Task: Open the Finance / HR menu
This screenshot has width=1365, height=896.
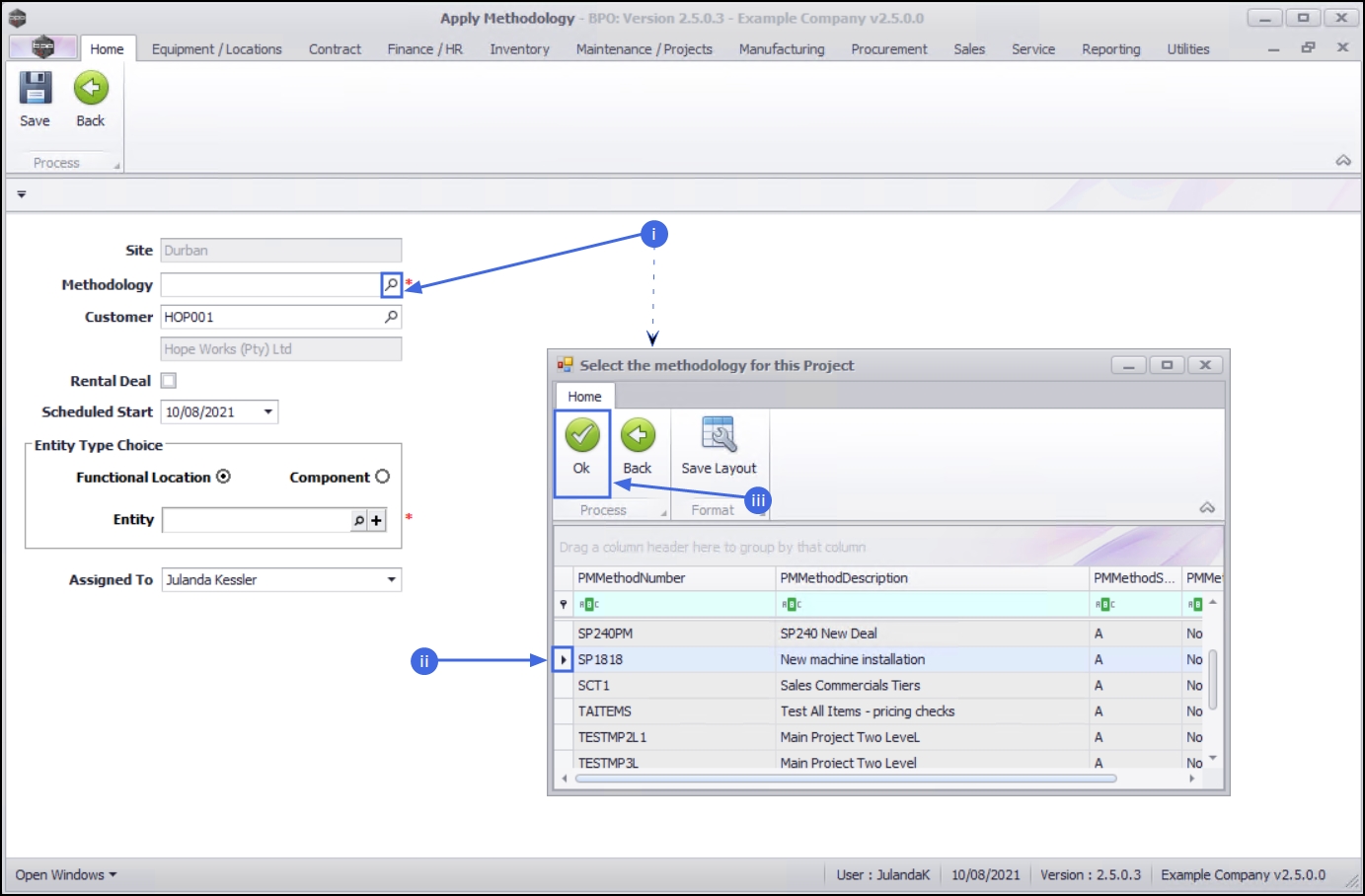Action: coord(425,48)
